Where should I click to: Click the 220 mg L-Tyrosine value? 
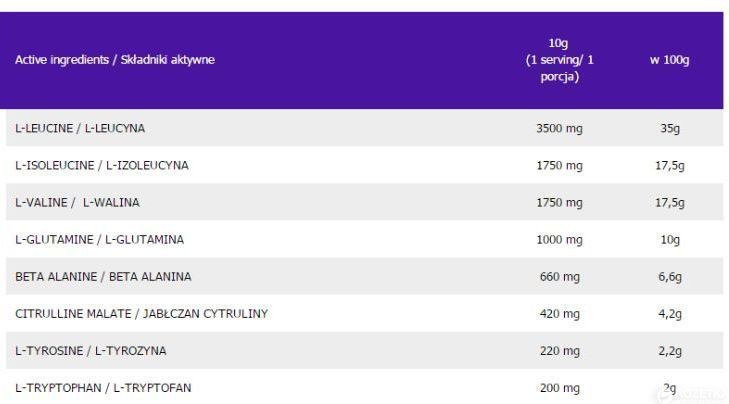click(x=560, y=351)
